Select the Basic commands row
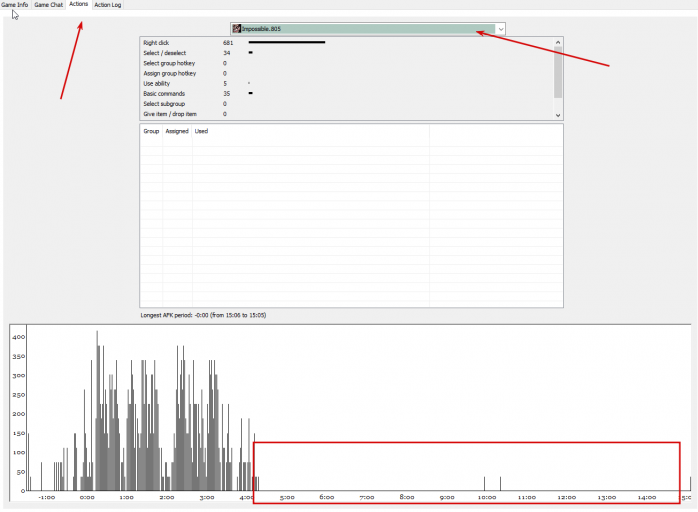The width and height of the screenshot is (698, 512). click(346, 94)
